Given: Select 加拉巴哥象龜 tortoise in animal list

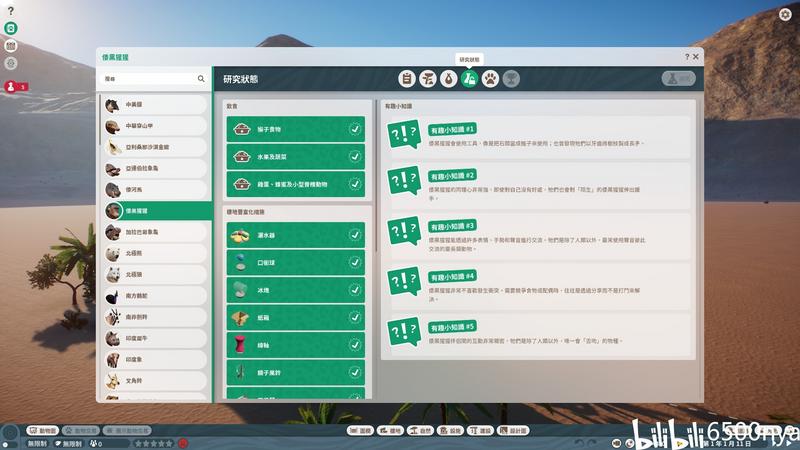Looking at the screenshot, I should [x=156, y=232].
